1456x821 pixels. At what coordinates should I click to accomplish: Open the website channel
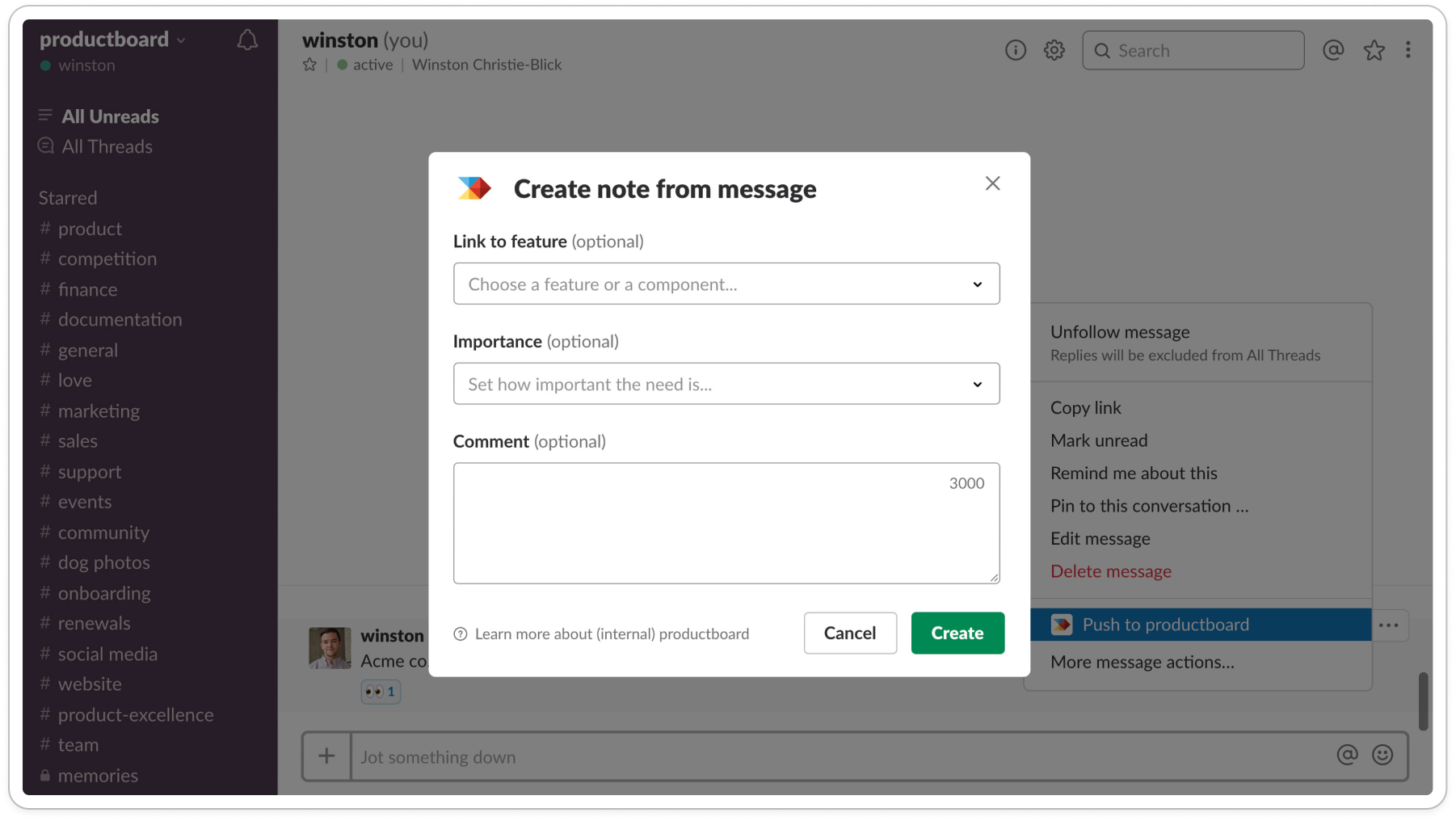[x=80, y=684]
